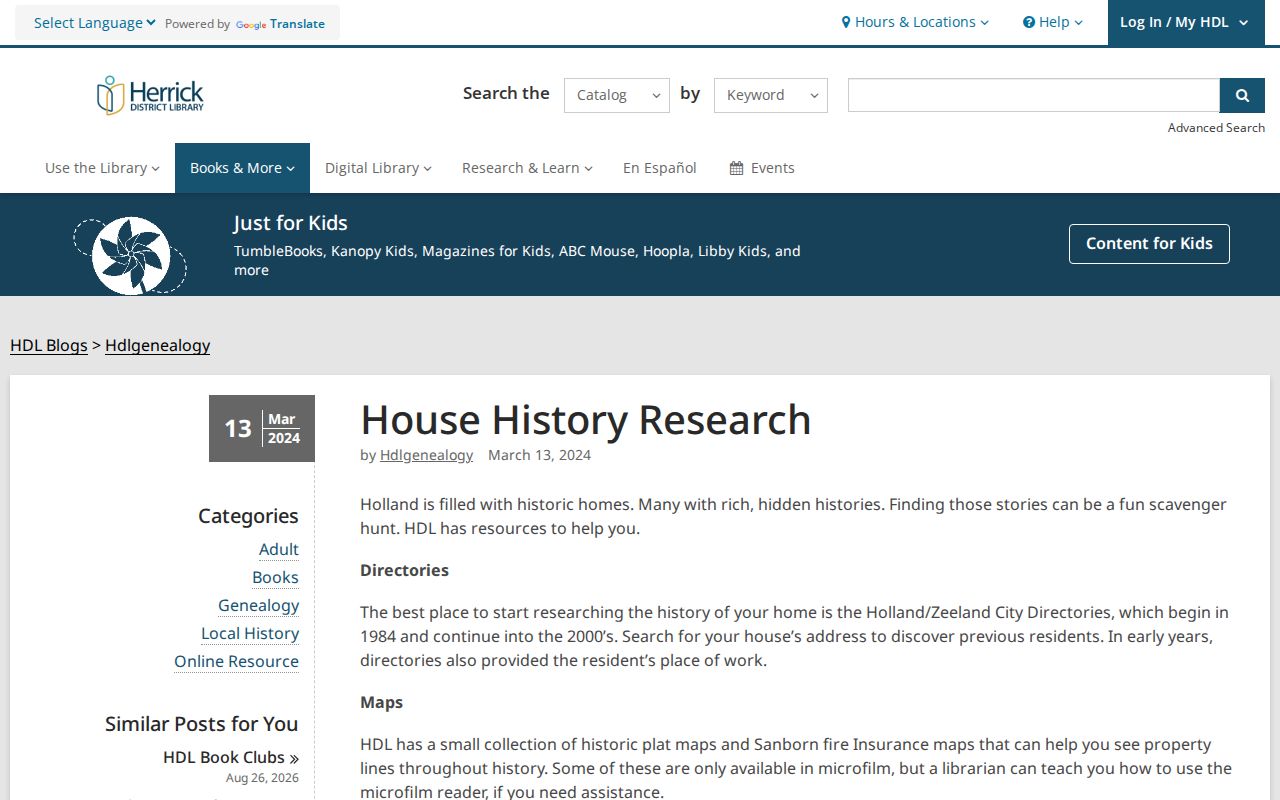Click the Maps section heading

(x=381, y=702)
